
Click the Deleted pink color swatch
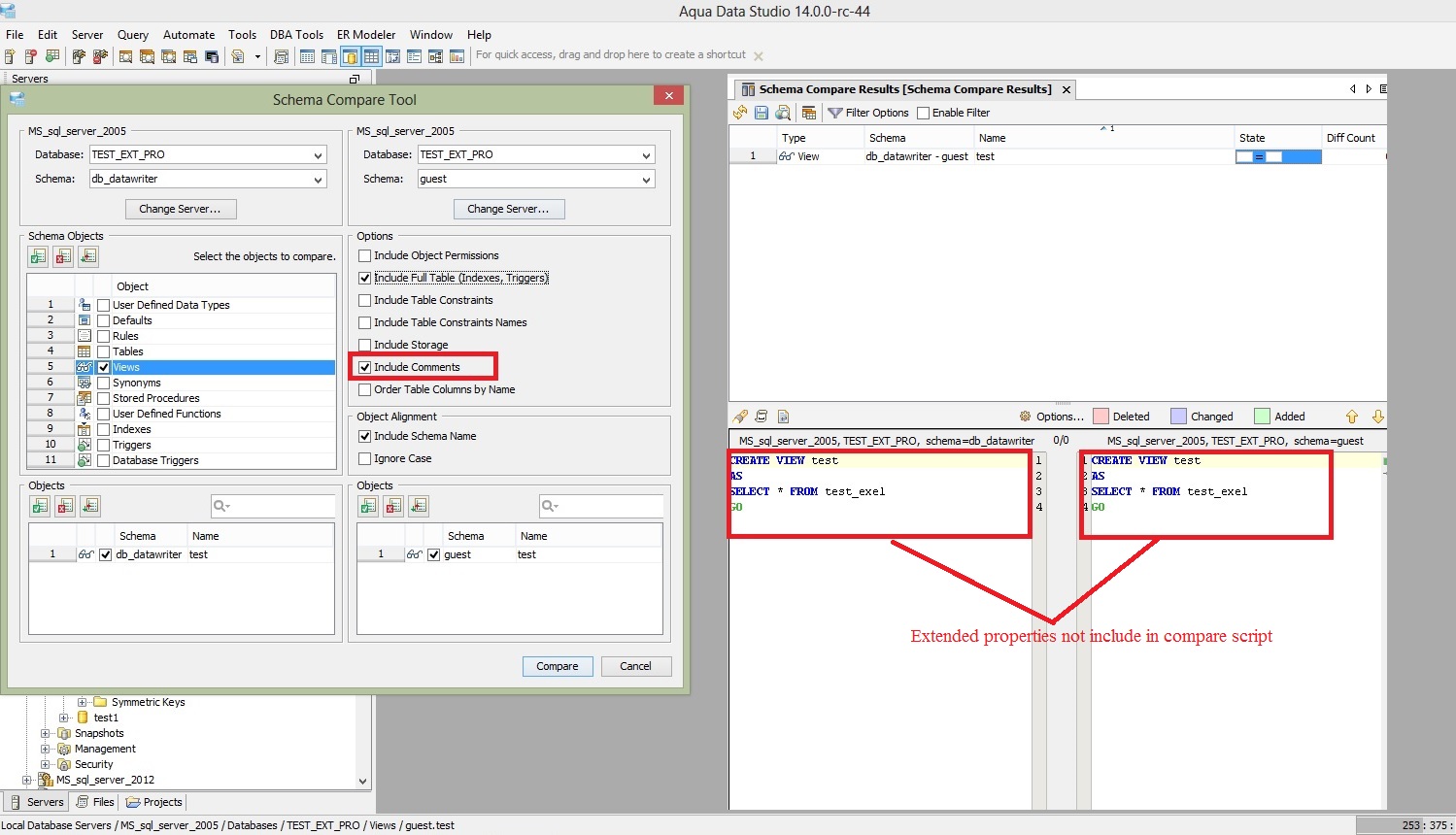click(x=1100, y=417)
